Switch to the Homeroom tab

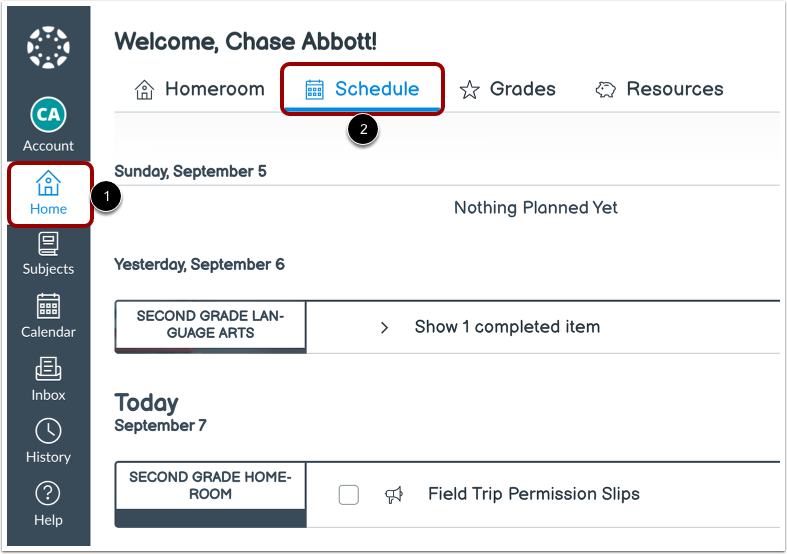(200, 89)
